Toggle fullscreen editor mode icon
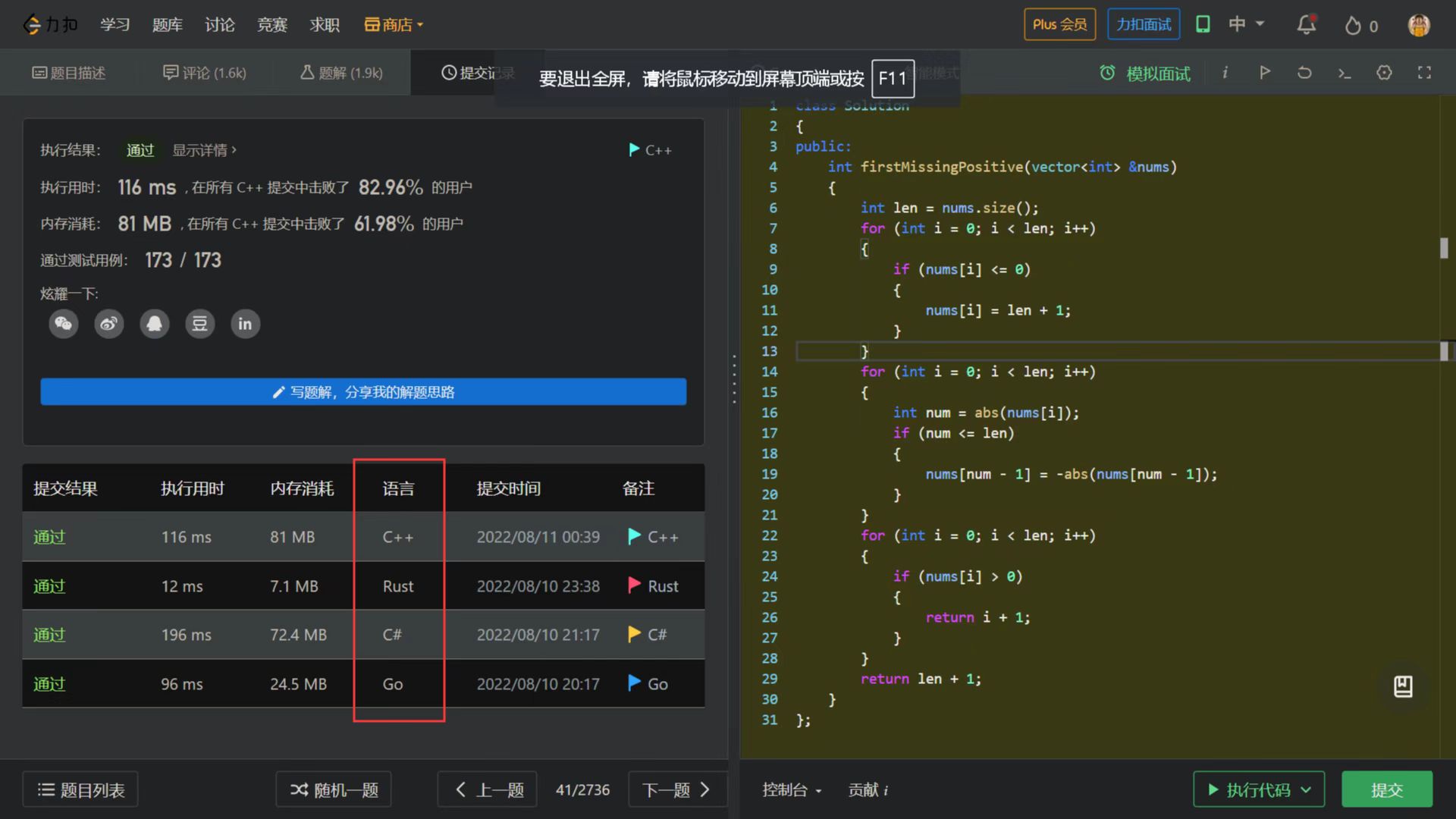 [1424, 73]
